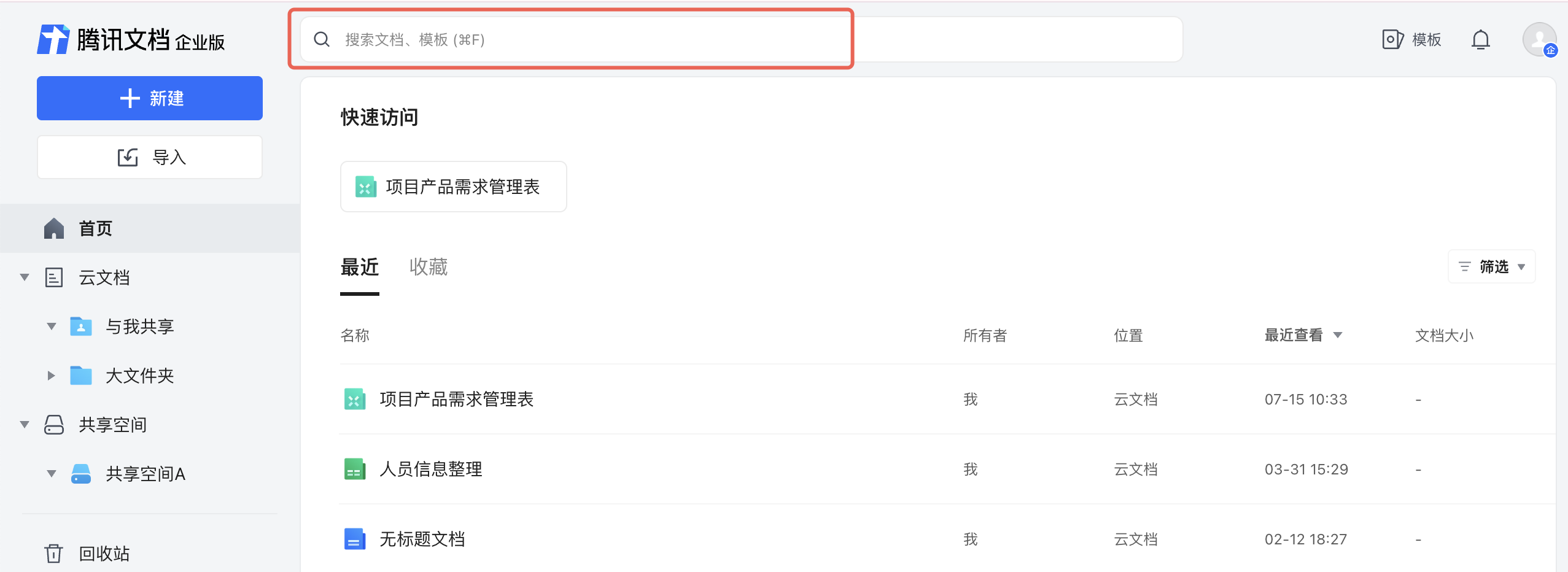Switch to the 收藏 tab
Viewport: 1568px width, 572px height.
[x=429, y=267]
